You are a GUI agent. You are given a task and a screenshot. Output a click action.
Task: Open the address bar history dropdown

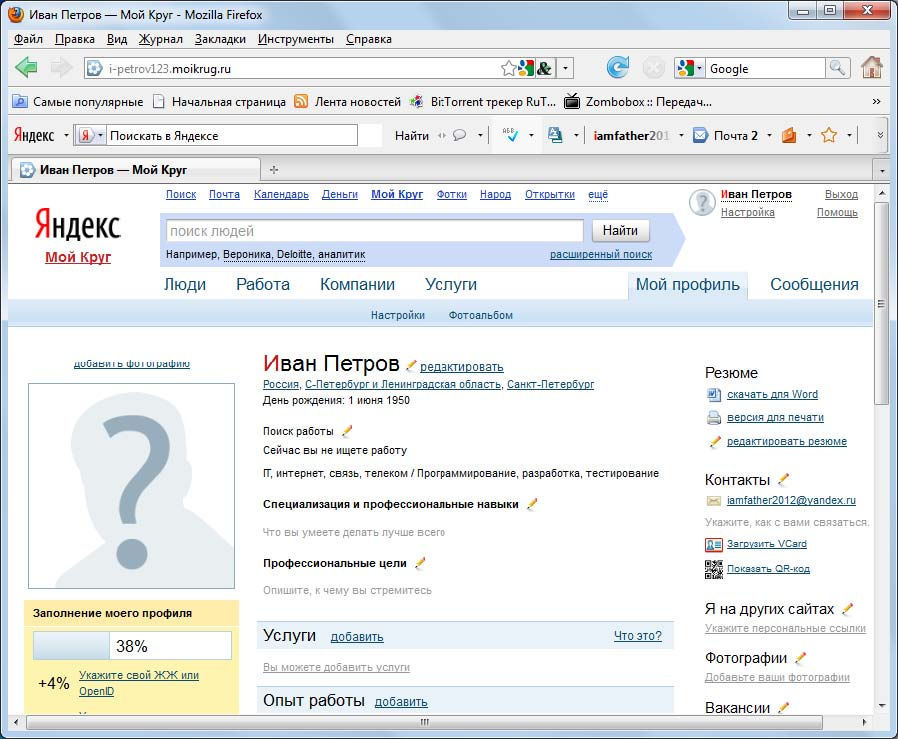point(566,68)
